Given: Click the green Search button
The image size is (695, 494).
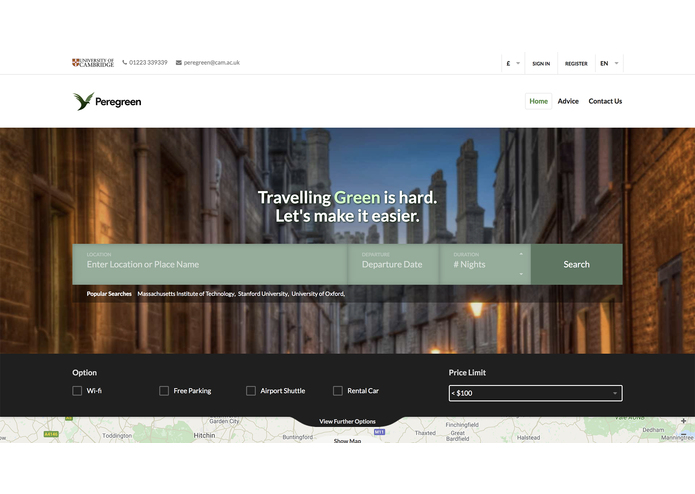Looking at the screenshot, I should 577,265.
